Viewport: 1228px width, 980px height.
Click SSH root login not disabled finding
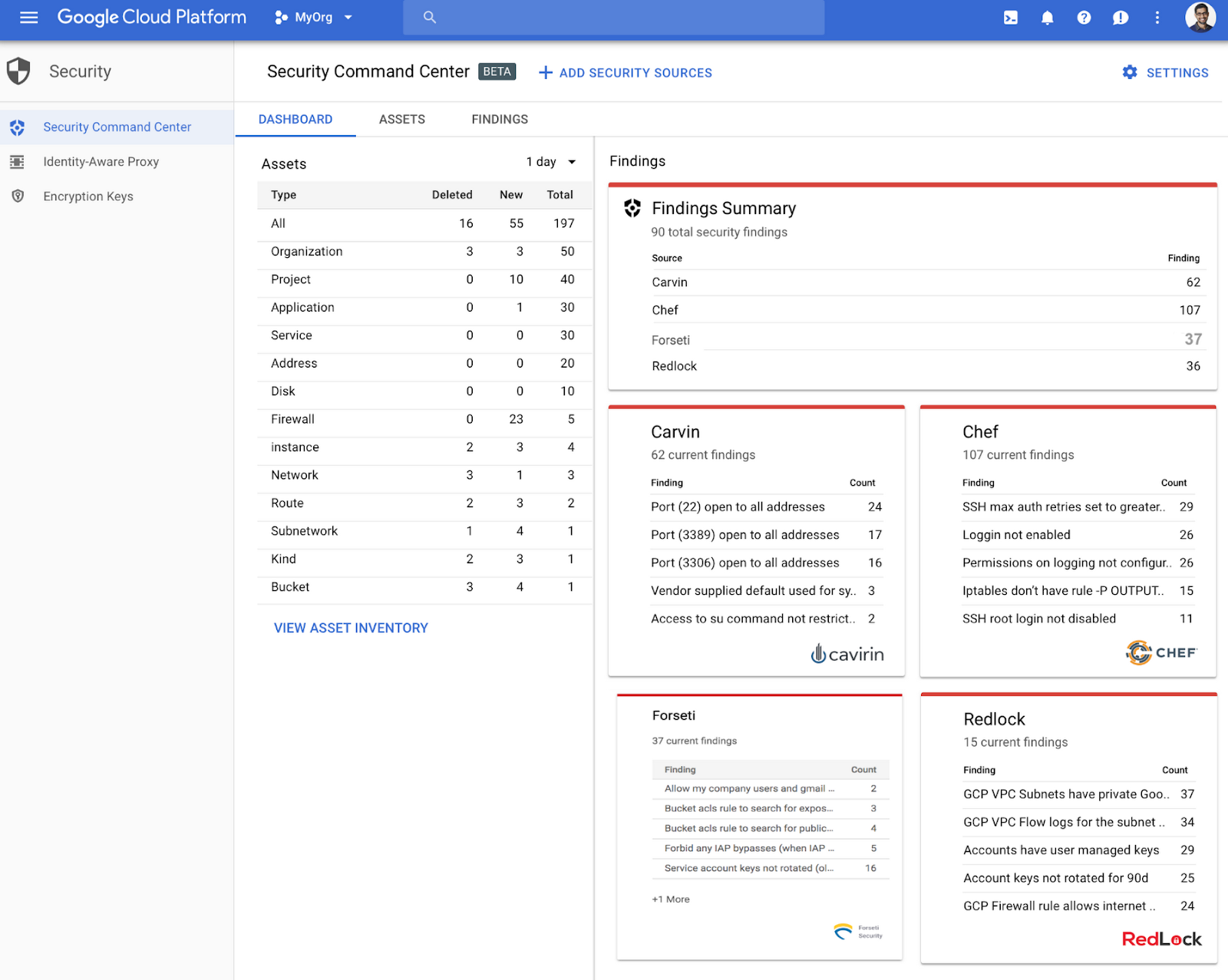(1078, 619)
